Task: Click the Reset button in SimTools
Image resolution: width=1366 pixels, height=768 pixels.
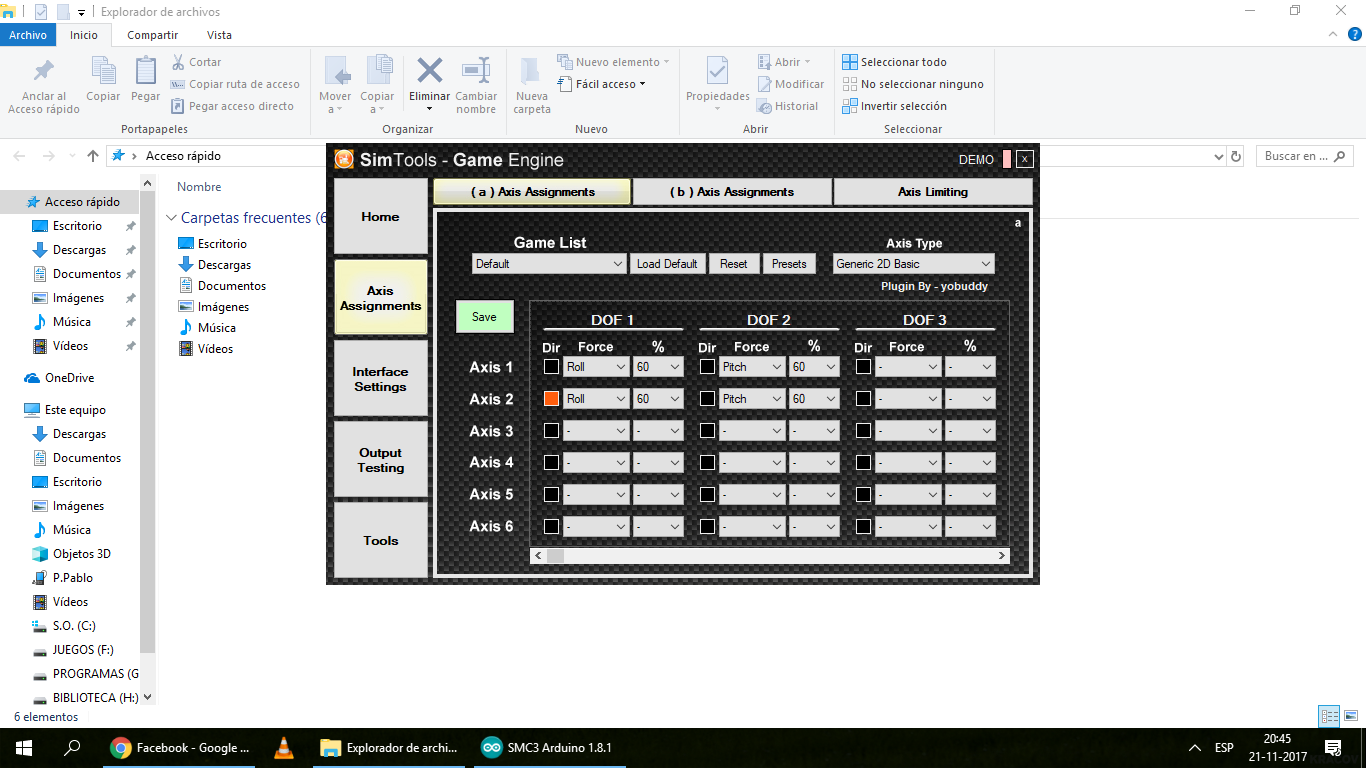Action: (733, 264)
